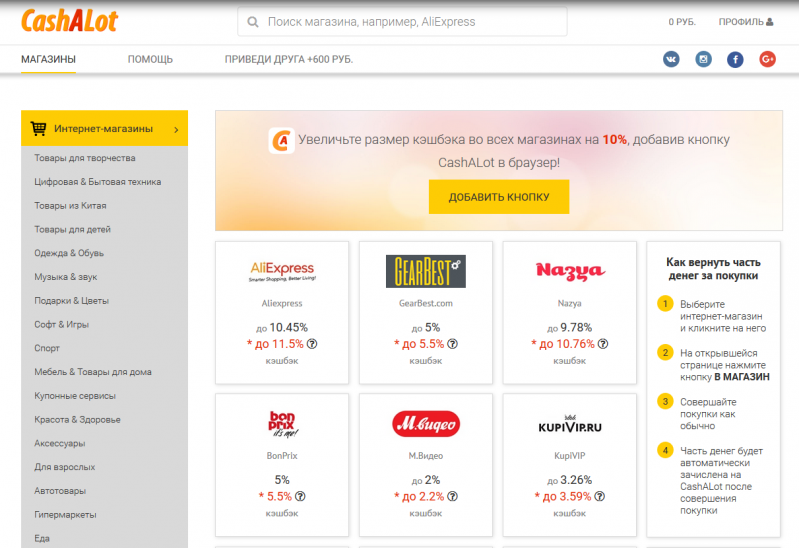Click the GearBest cashback help question icon
The width and height of the screenshot is (799, 548).
point(452,344)
